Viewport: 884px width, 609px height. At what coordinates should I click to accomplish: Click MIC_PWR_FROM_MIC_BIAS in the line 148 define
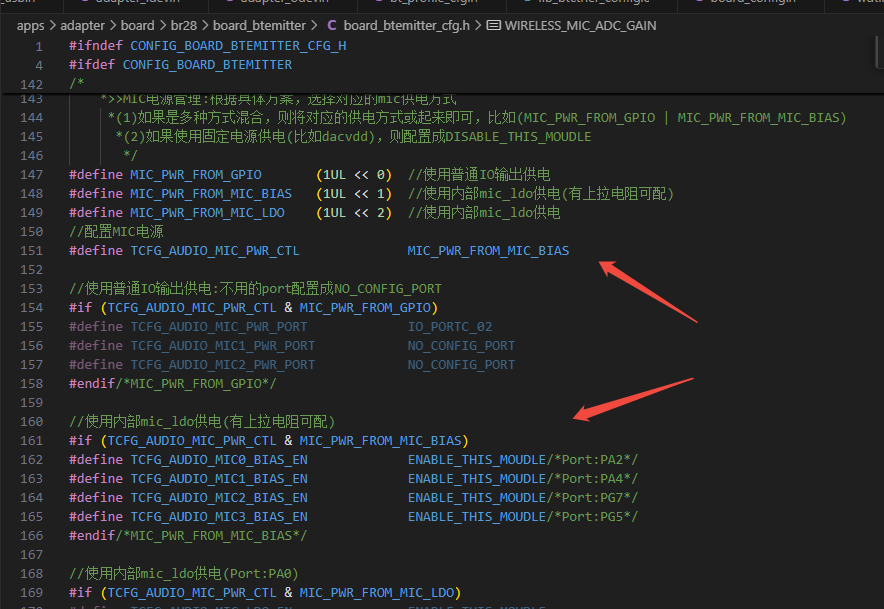point(211,194)
